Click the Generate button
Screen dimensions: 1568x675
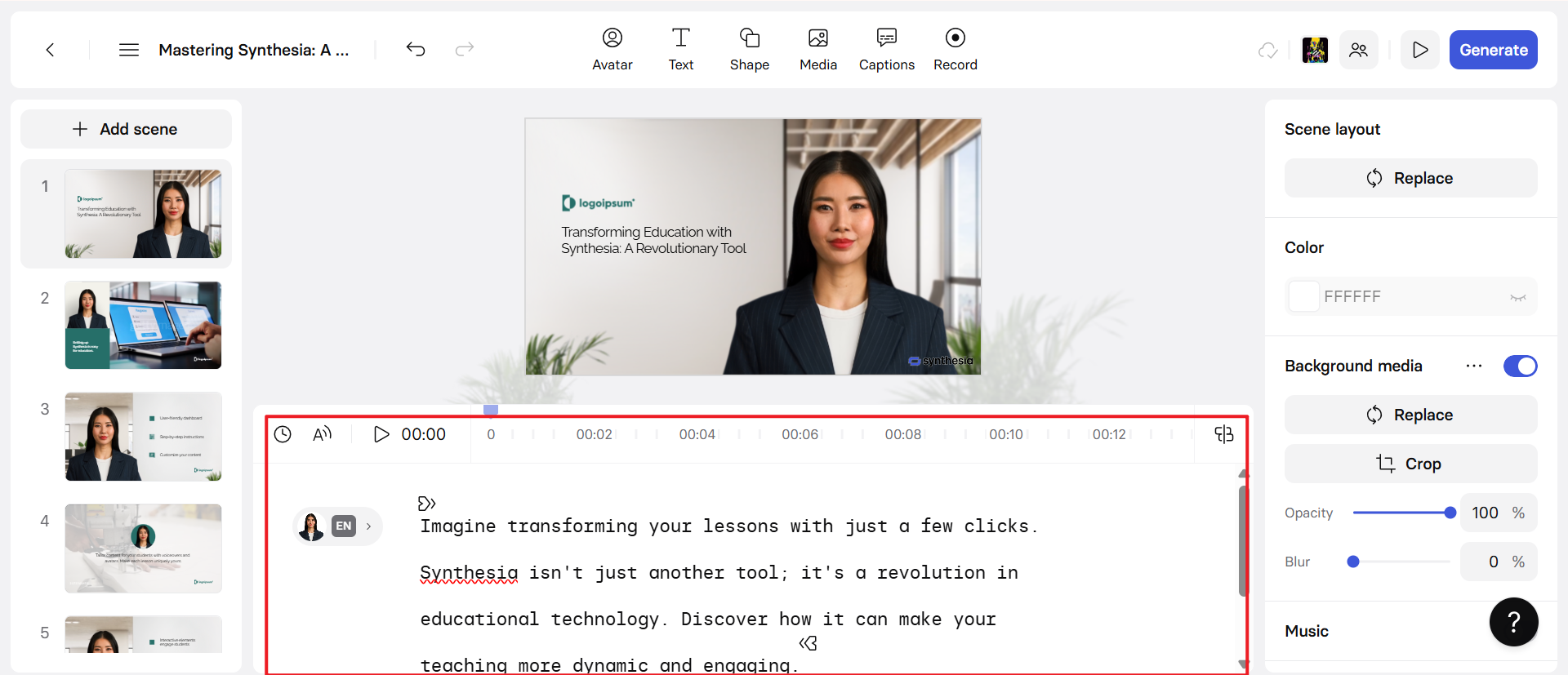[x=1494, y=50]
